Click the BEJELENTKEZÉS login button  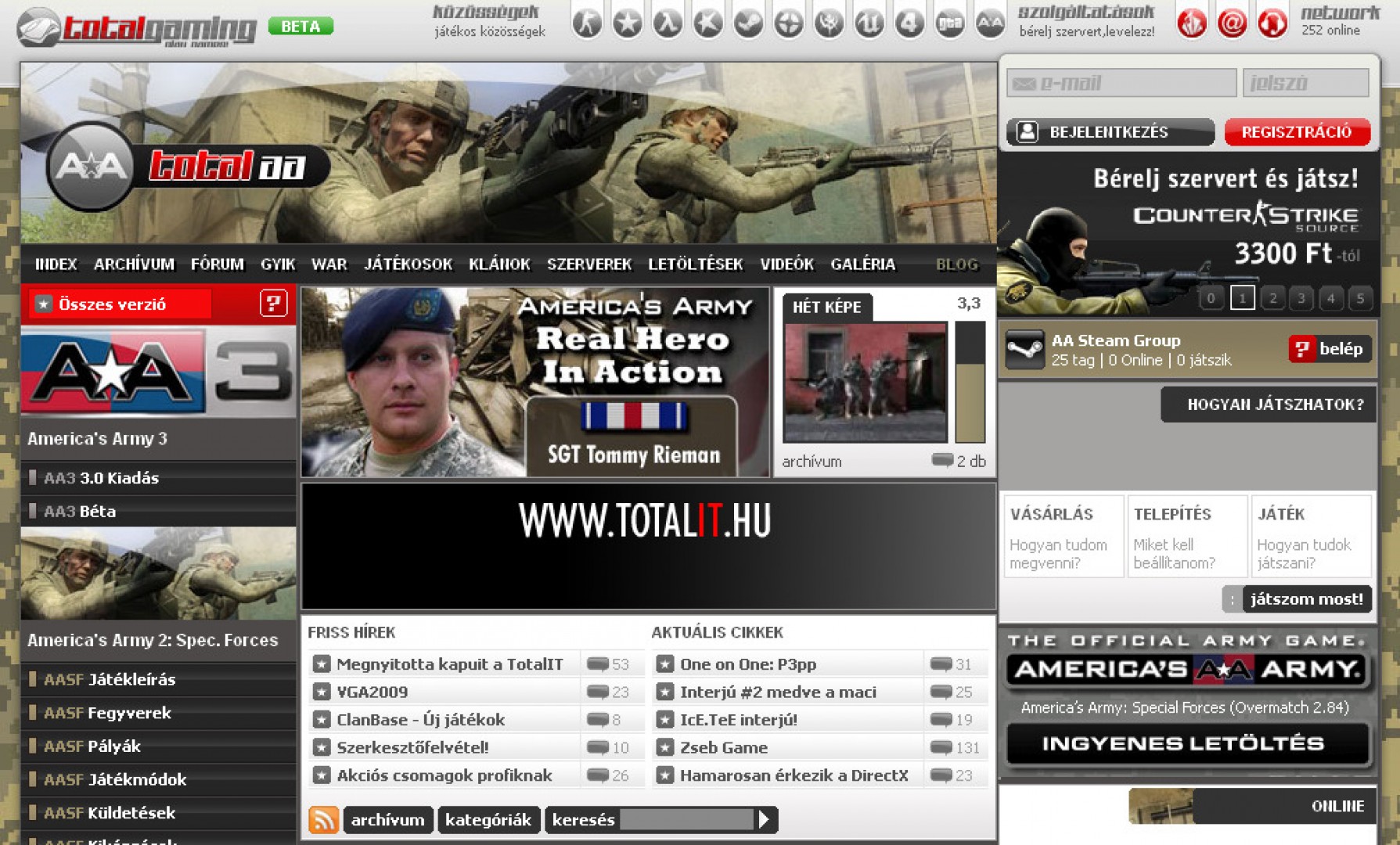coord(1110,131)
